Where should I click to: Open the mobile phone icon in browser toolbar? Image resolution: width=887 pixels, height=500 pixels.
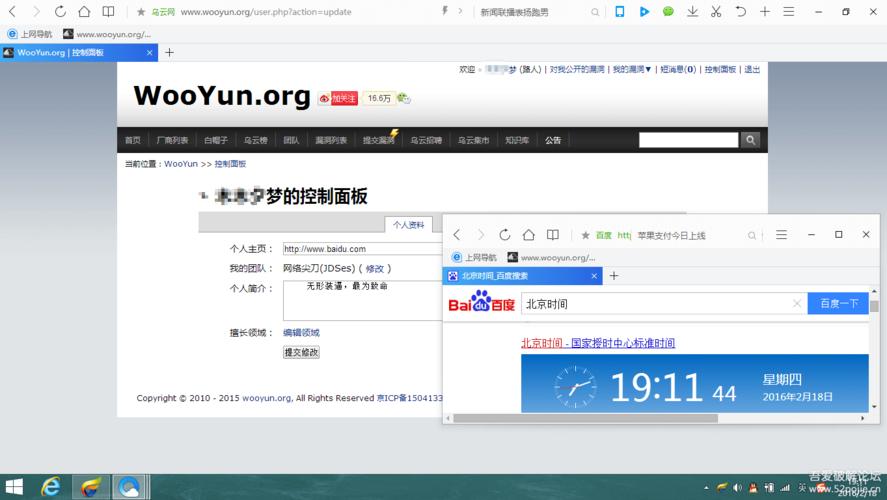(x=620, y=11)
